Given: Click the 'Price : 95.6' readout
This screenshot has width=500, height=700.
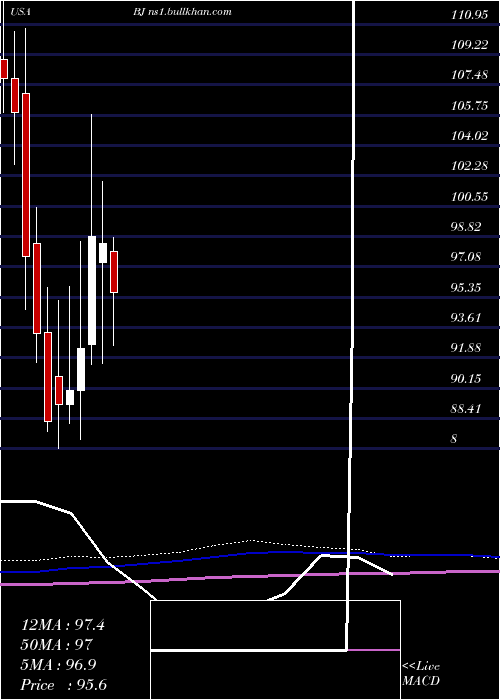Looking at the screenshot, I should (x=64, y=685).
